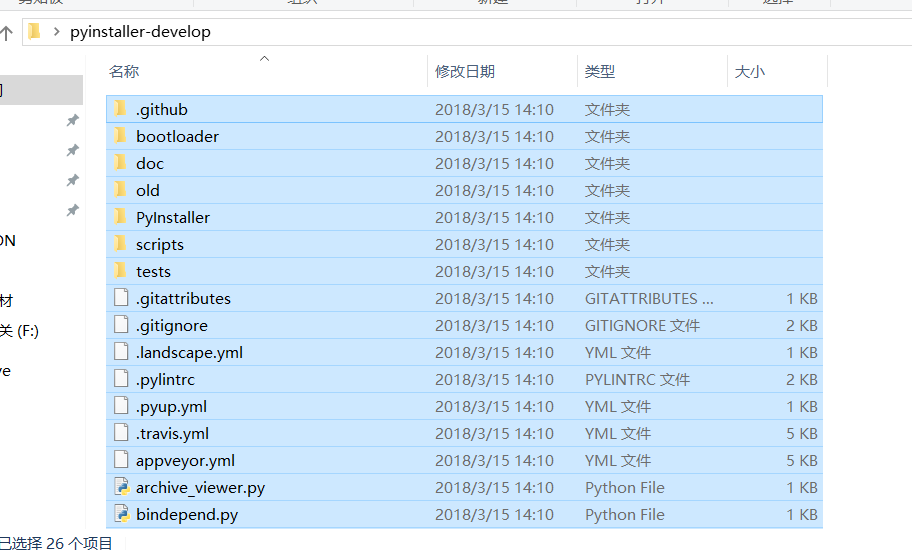Click the 2 KB size of .pylintrc
This screenshot has width=912, height=552.
pyautogui.click(x=802, y=380)
